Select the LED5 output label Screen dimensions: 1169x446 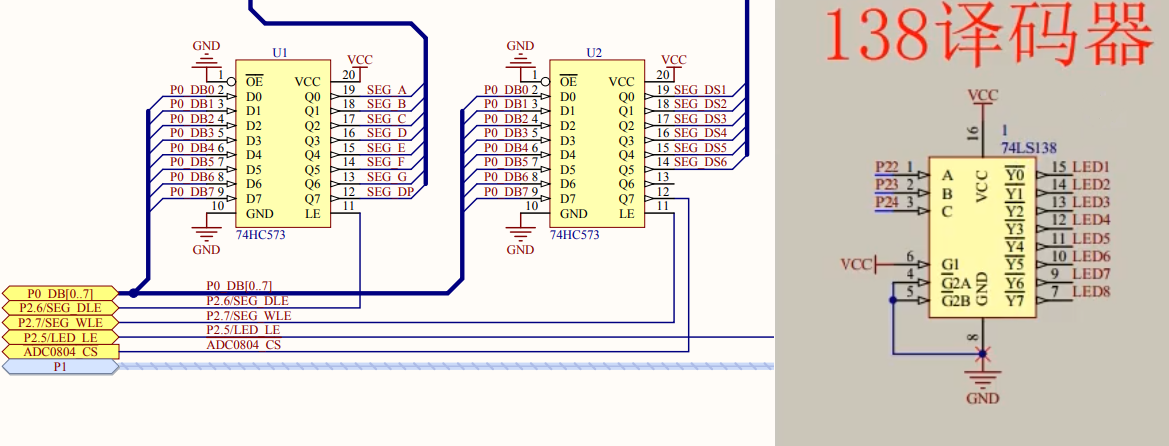tap(1091, 239)
